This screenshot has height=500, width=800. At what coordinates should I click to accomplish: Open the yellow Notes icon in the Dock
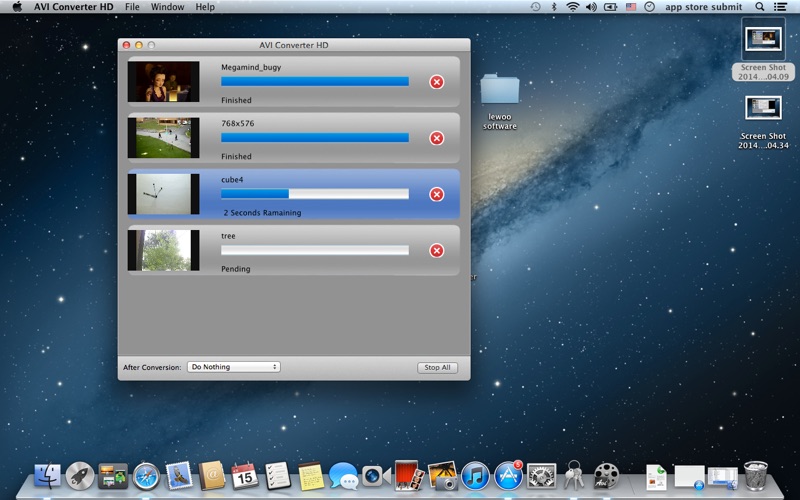[x=311, y=476]
